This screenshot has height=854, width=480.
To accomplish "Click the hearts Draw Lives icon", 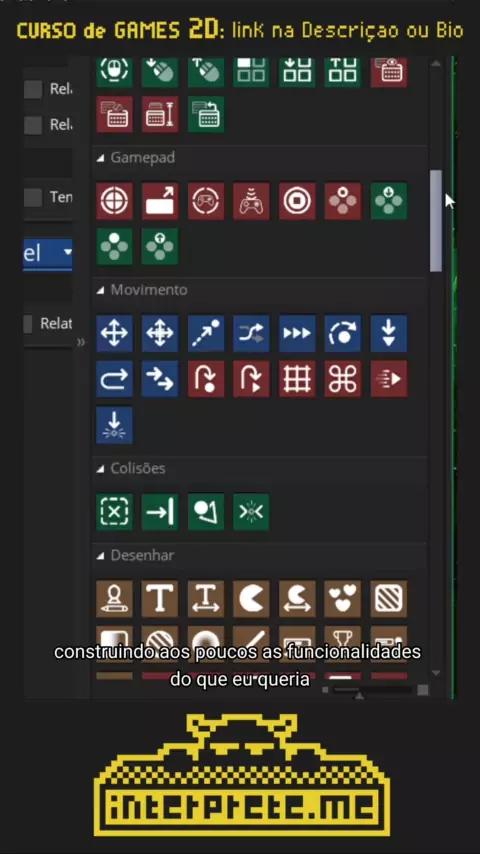I will (x=343, y=599).
